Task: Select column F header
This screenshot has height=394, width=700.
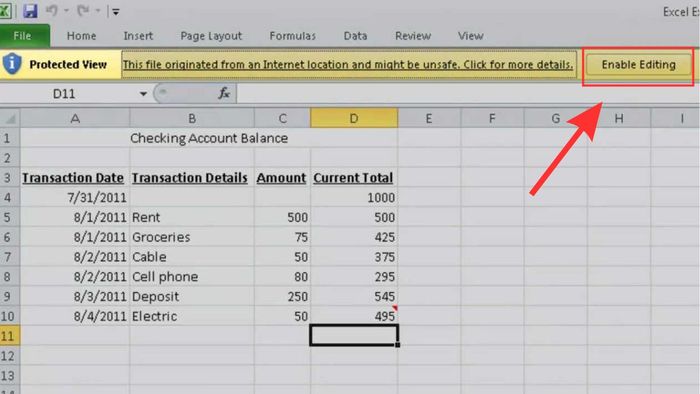Action: tap(492, 118)
